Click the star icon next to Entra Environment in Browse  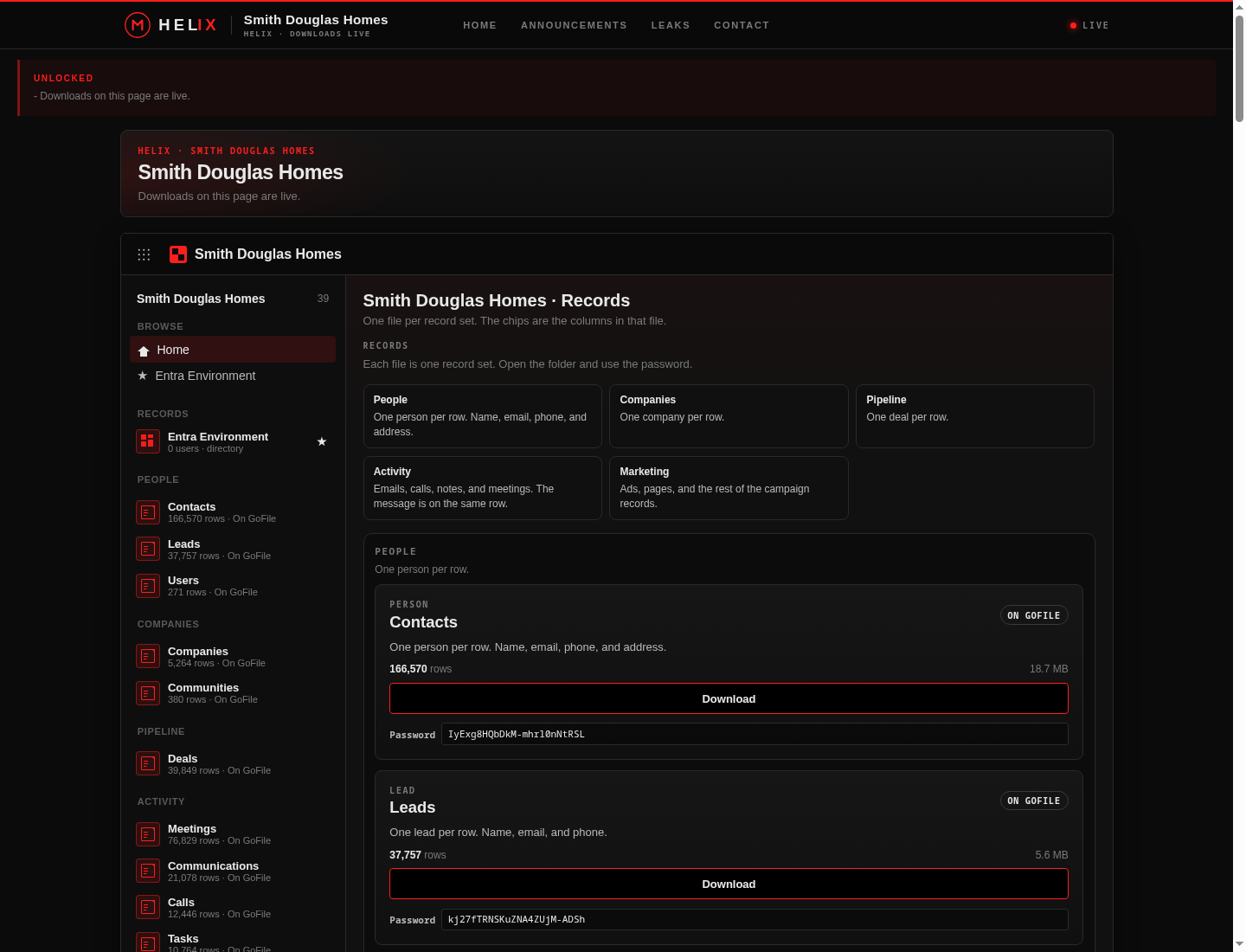[x=143, y=376]
